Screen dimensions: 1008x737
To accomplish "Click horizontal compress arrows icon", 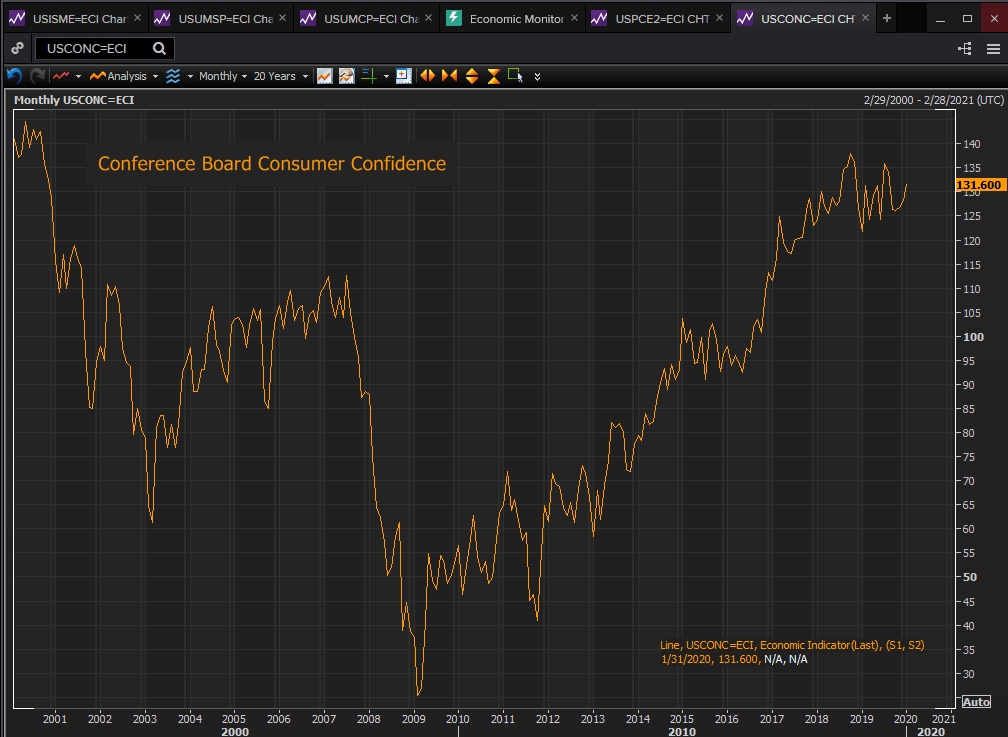I will click(449, 76).
